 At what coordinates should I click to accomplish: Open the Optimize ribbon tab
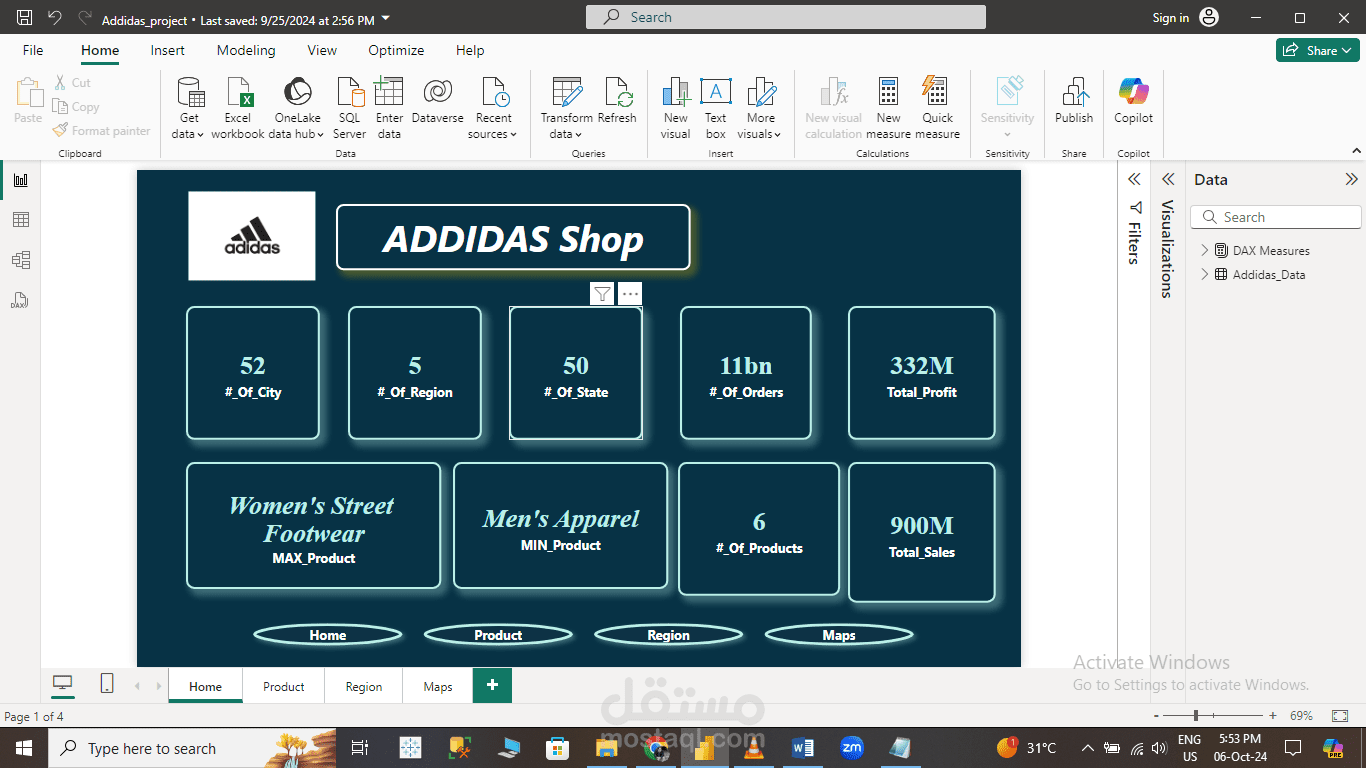[x=396, y=50]
